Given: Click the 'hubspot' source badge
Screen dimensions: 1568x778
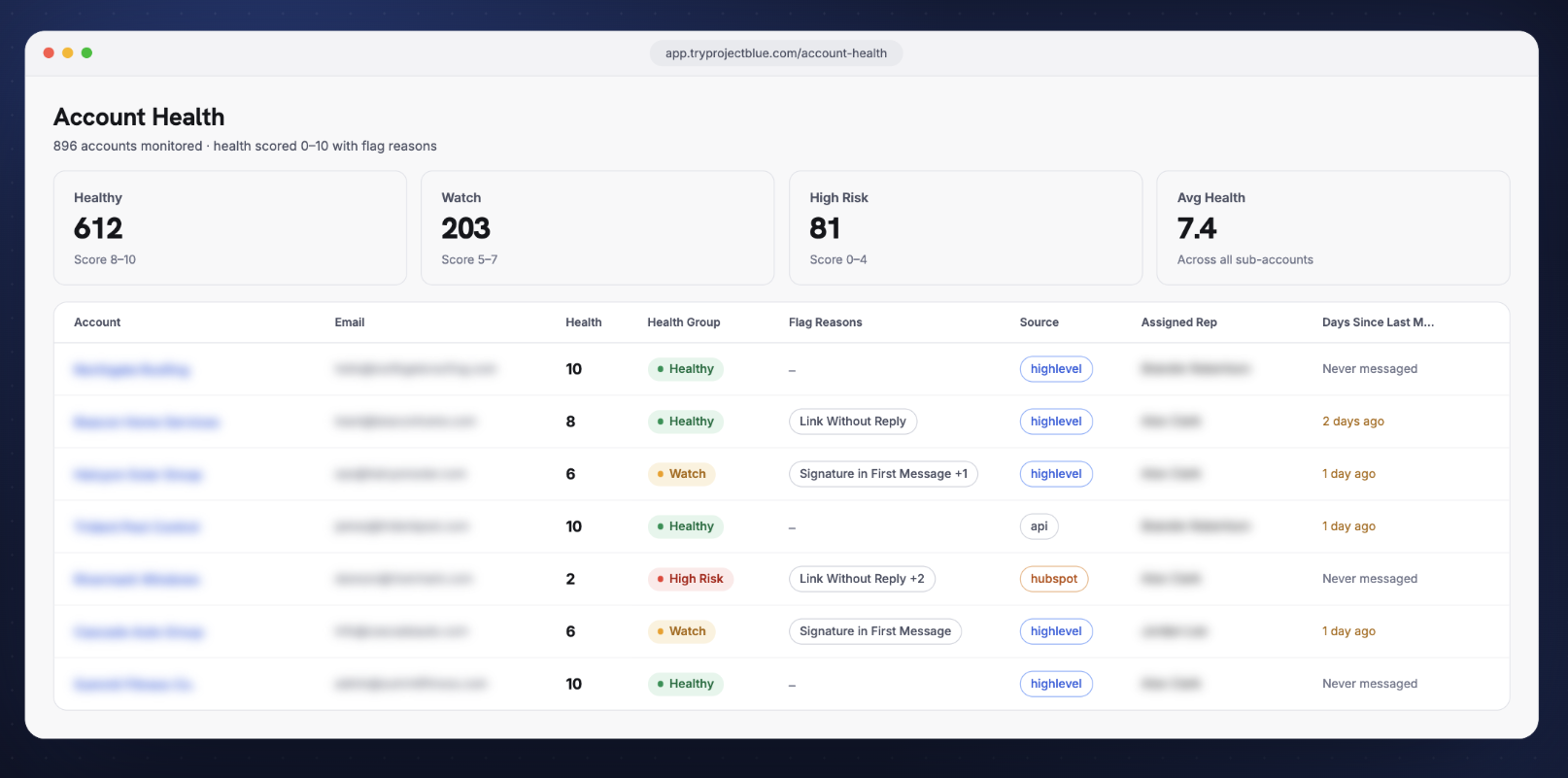Looking at the screenshot, I should 1054,579.
